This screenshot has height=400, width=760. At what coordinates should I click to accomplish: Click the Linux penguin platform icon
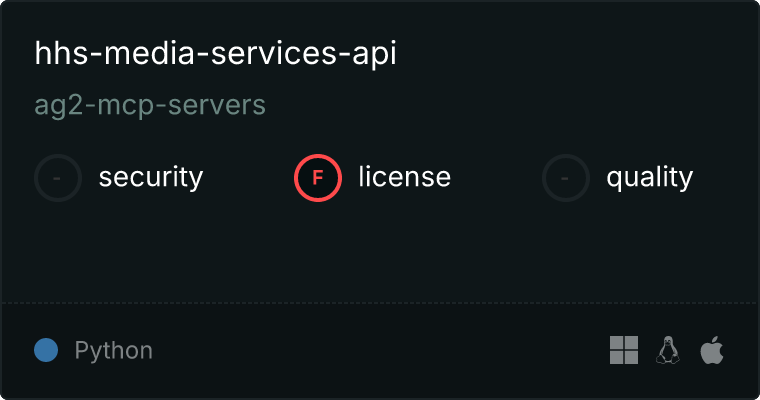668,350
